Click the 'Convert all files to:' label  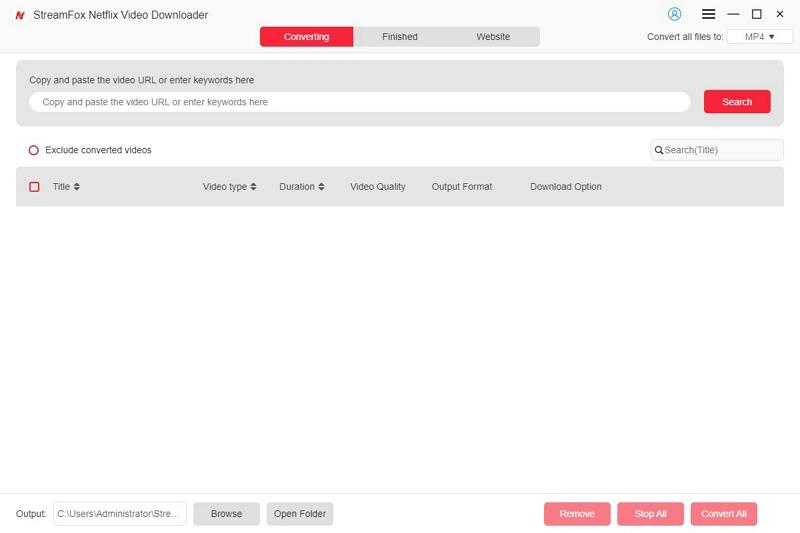coord(685,37)
